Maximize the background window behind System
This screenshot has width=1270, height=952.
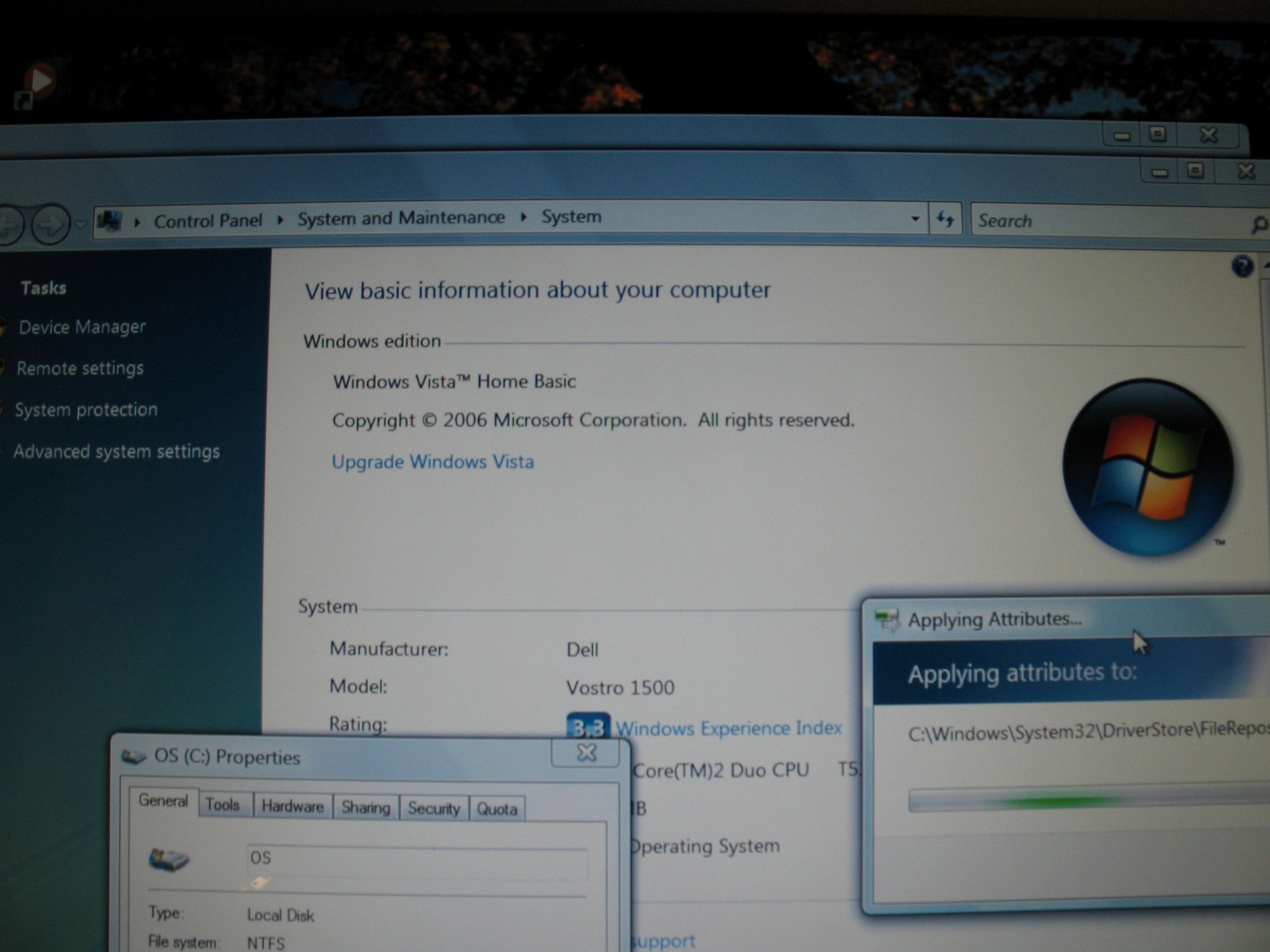[1158, 135]
